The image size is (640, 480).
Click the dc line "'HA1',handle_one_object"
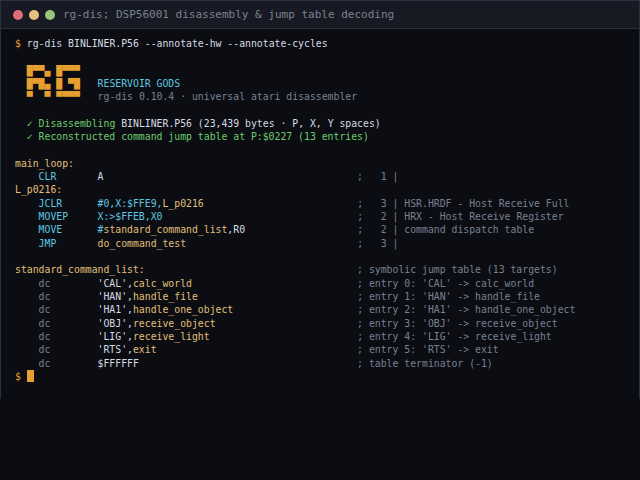coord(165,309)
